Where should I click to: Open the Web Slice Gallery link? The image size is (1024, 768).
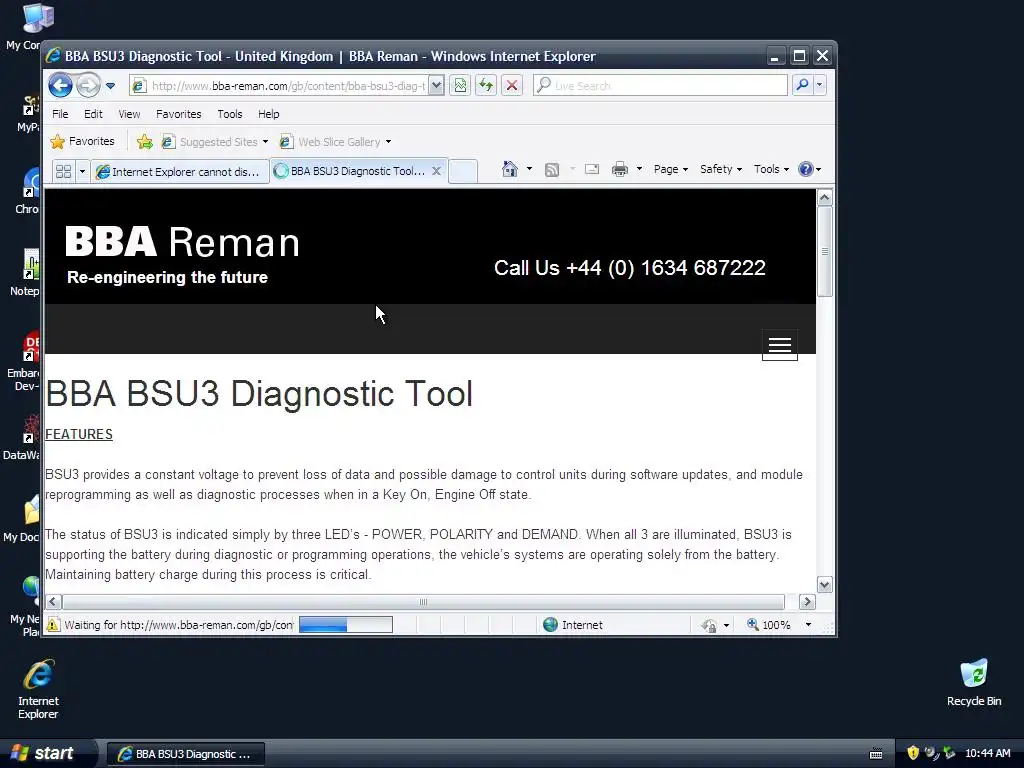pyautogui.click(x=335, y=142)
